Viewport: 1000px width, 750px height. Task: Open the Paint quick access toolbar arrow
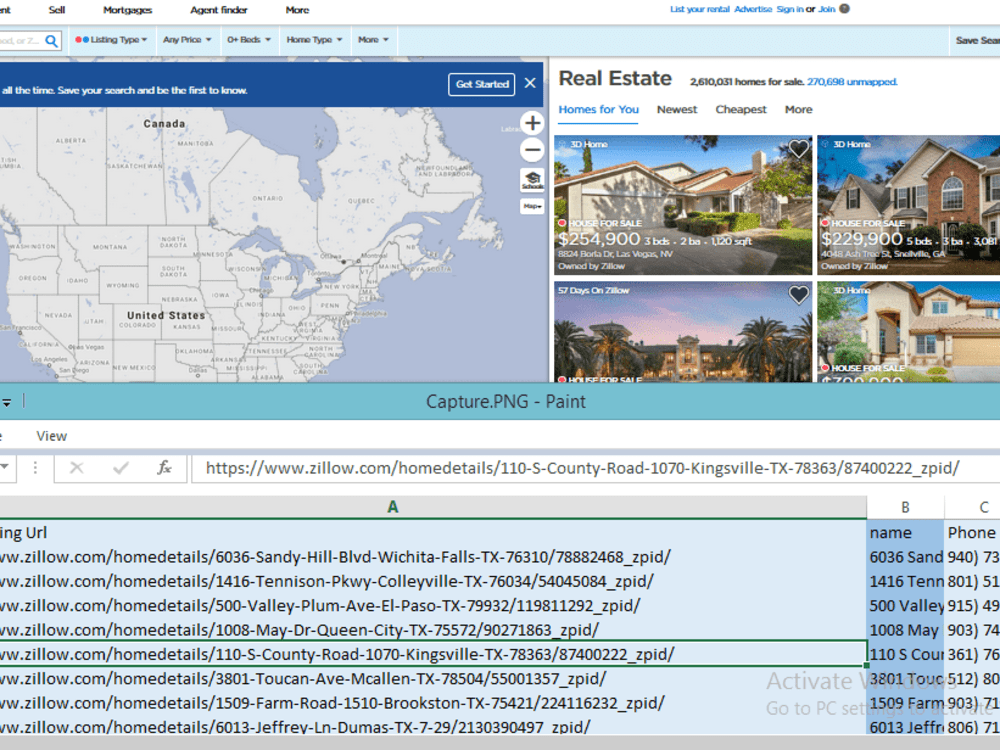point(6,402)
